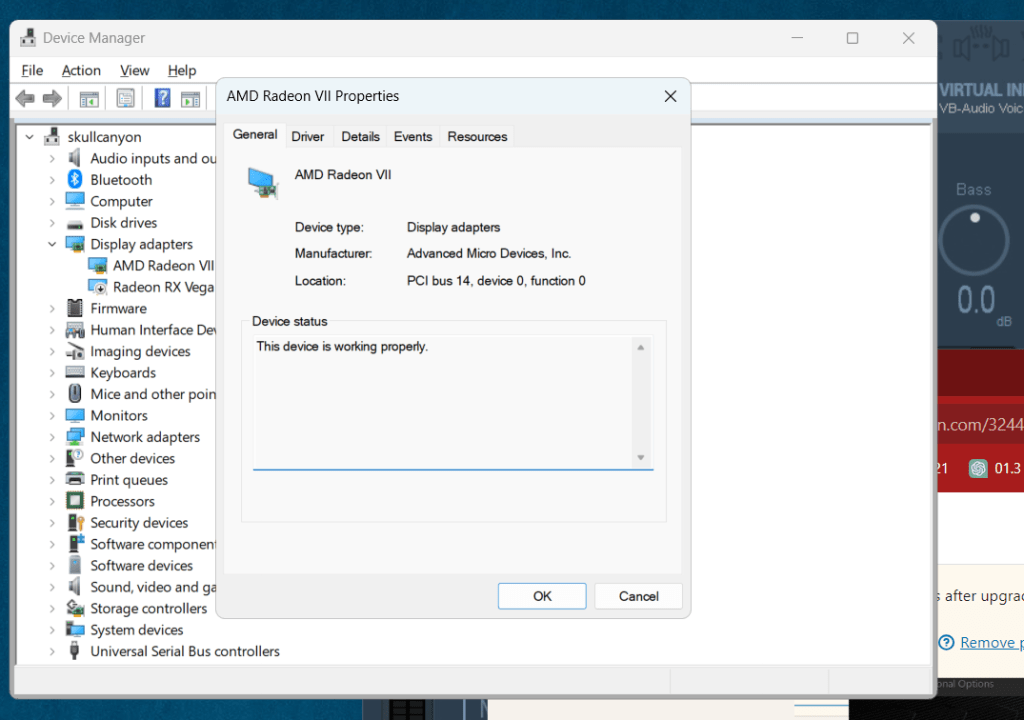Expand the Processors node chevron

pyautogui.click(x=52, y=501)
